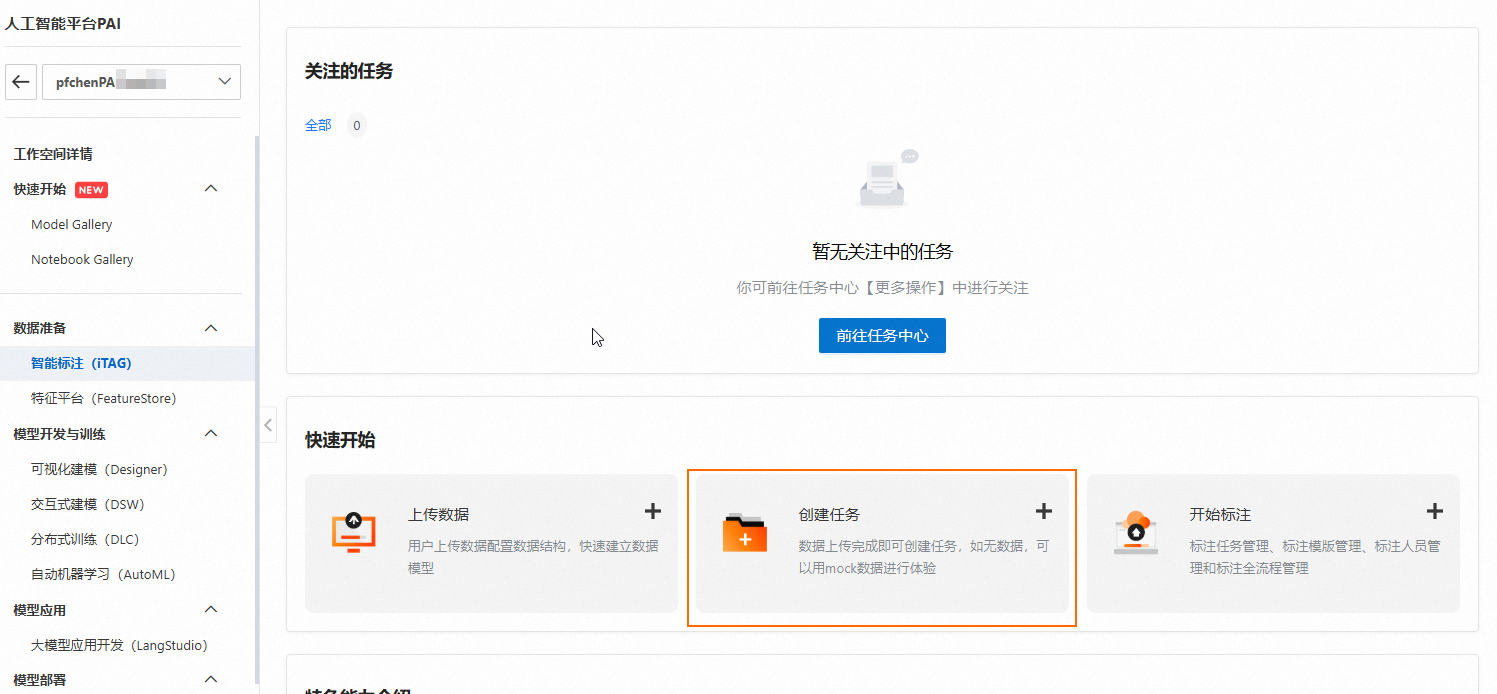The height and width of the screenshot is (694, 1497).
Task: Click the 暂无关注中的任务 message text
Action: 882,252
